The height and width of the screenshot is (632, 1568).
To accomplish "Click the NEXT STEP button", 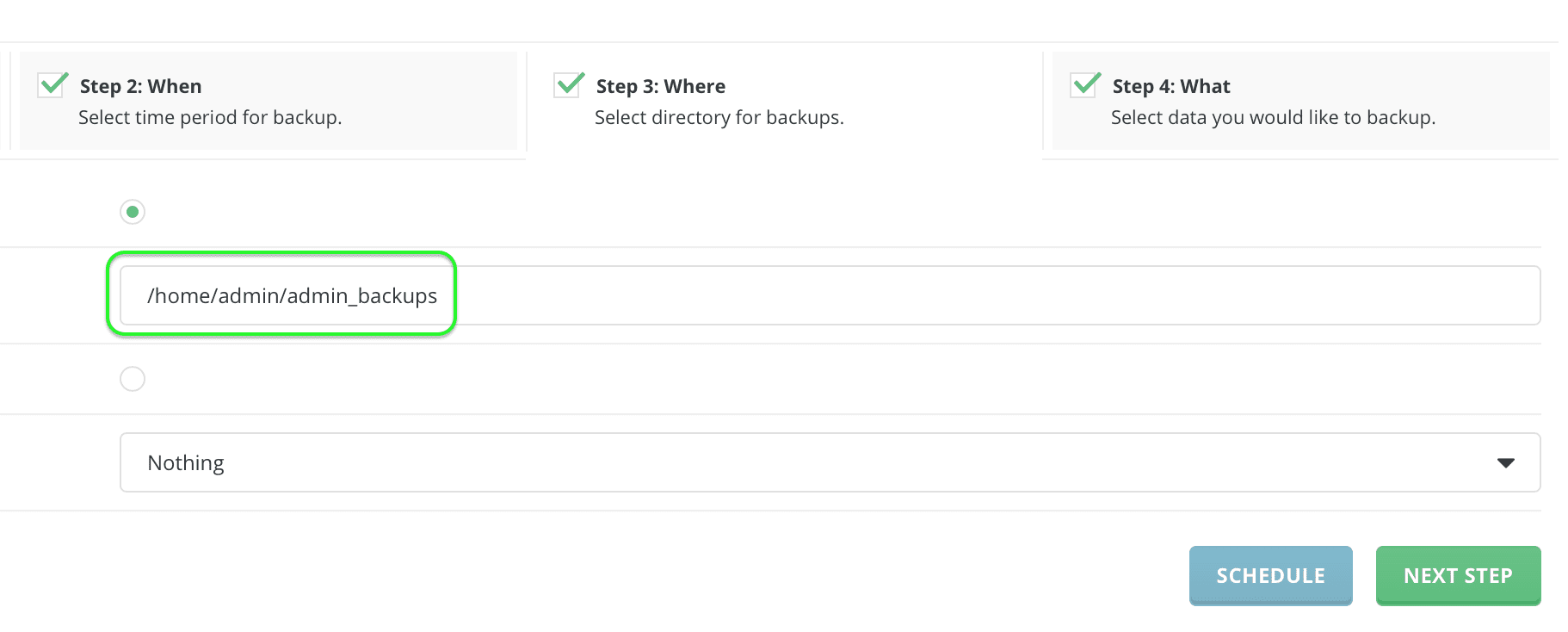I will click(x=1457, y=575).
